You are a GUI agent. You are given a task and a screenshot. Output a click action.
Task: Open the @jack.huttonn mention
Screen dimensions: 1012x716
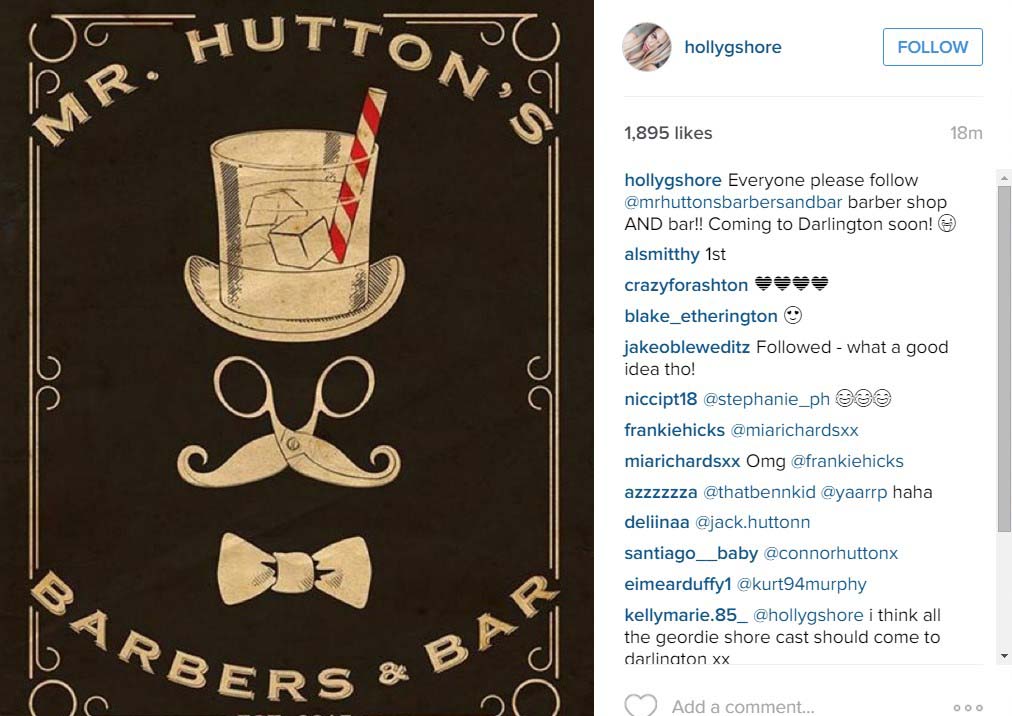pyautogui.click(x=752, y=522)
